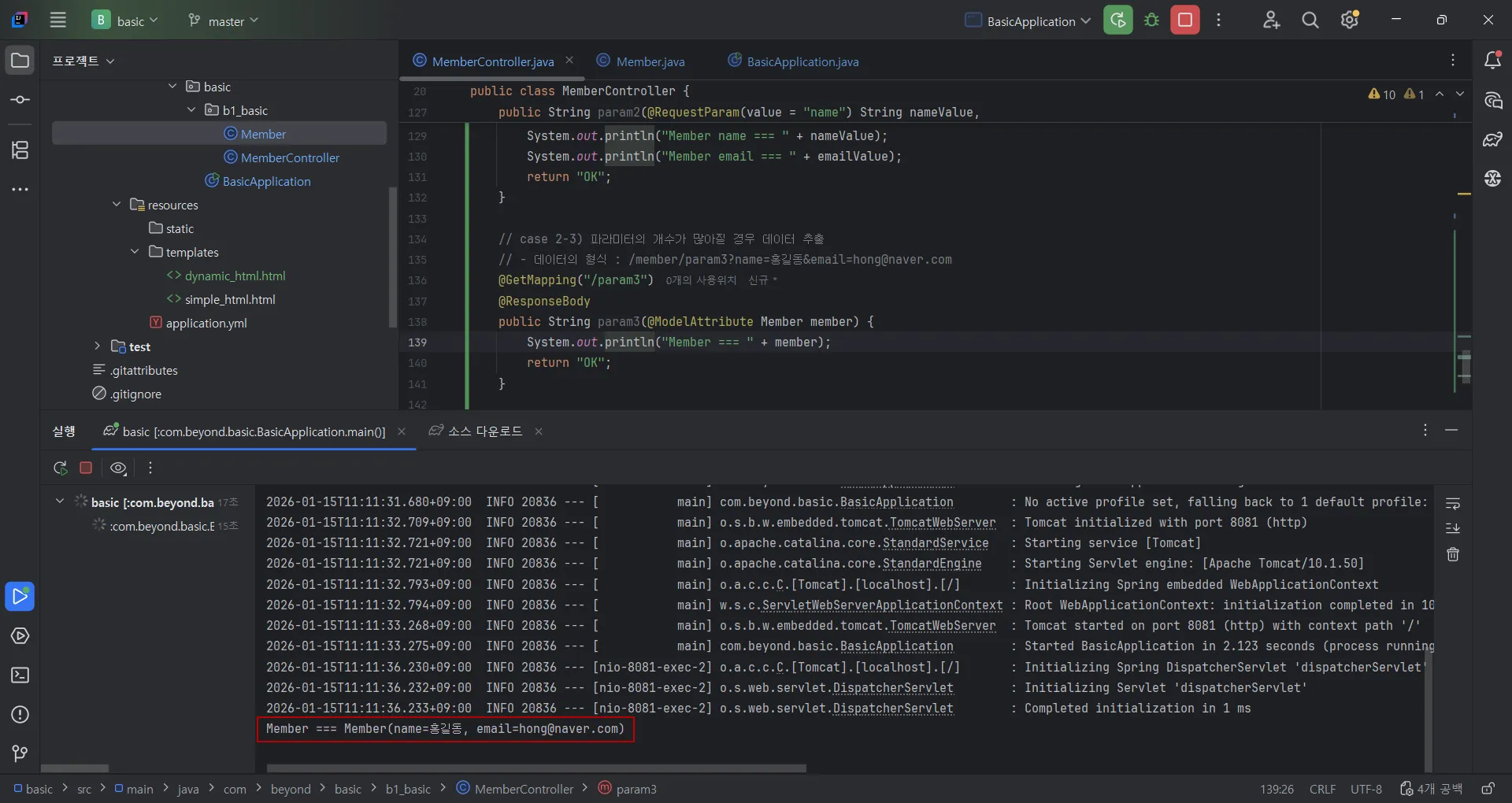Stop the process in Run panel
Viewport: 1512px width, 803px height.
(x=86, y=468)
